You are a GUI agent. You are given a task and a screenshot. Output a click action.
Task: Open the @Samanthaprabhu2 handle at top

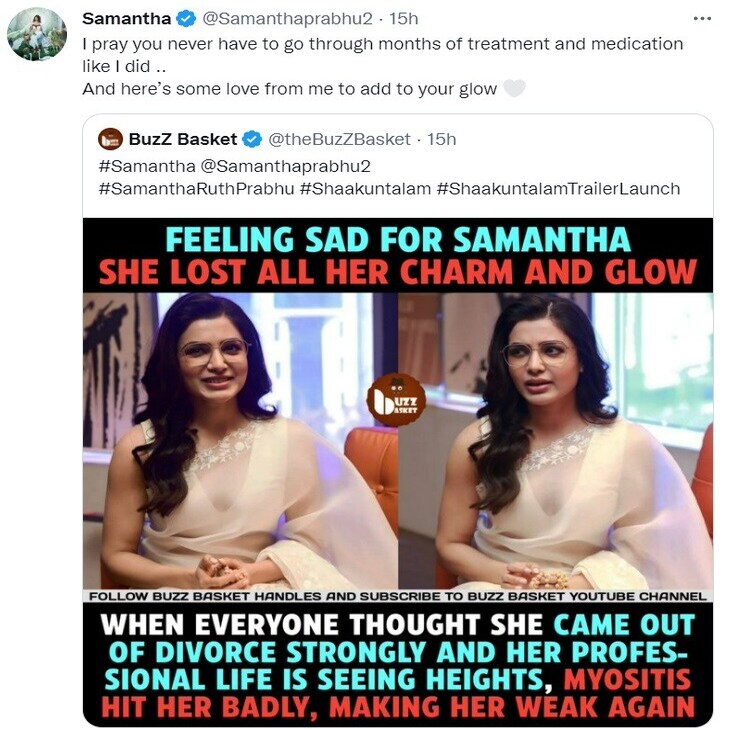point(287,19)
